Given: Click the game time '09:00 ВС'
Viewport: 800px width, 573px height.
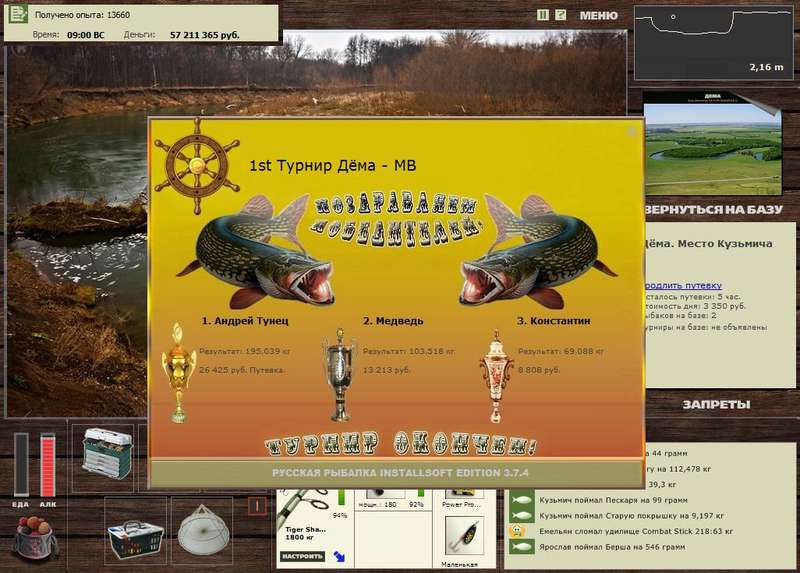Looking at the screenshot, I should coord(85,35).
